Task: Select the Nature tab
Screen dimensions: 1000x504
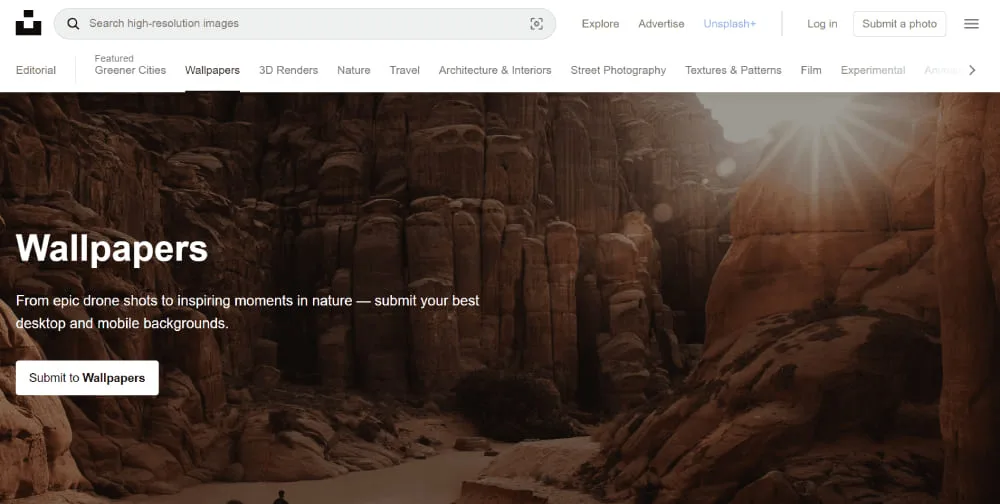Action: point(354,70)
